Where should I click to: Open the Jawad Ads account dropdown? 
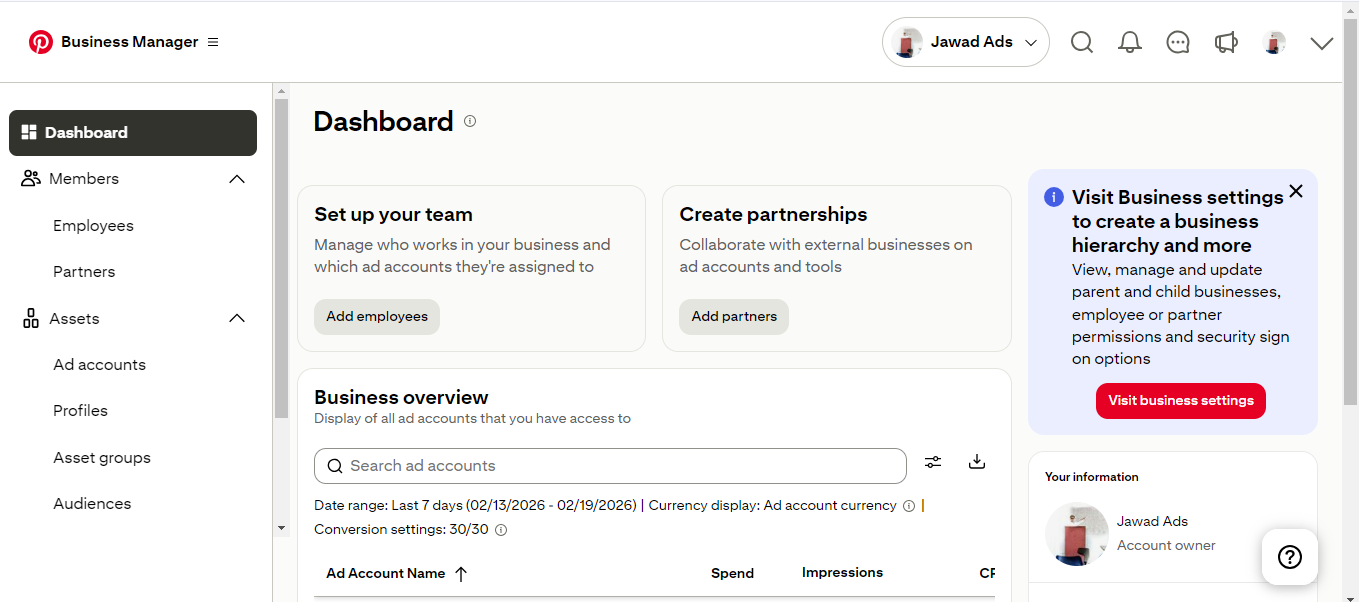(965, 42)
